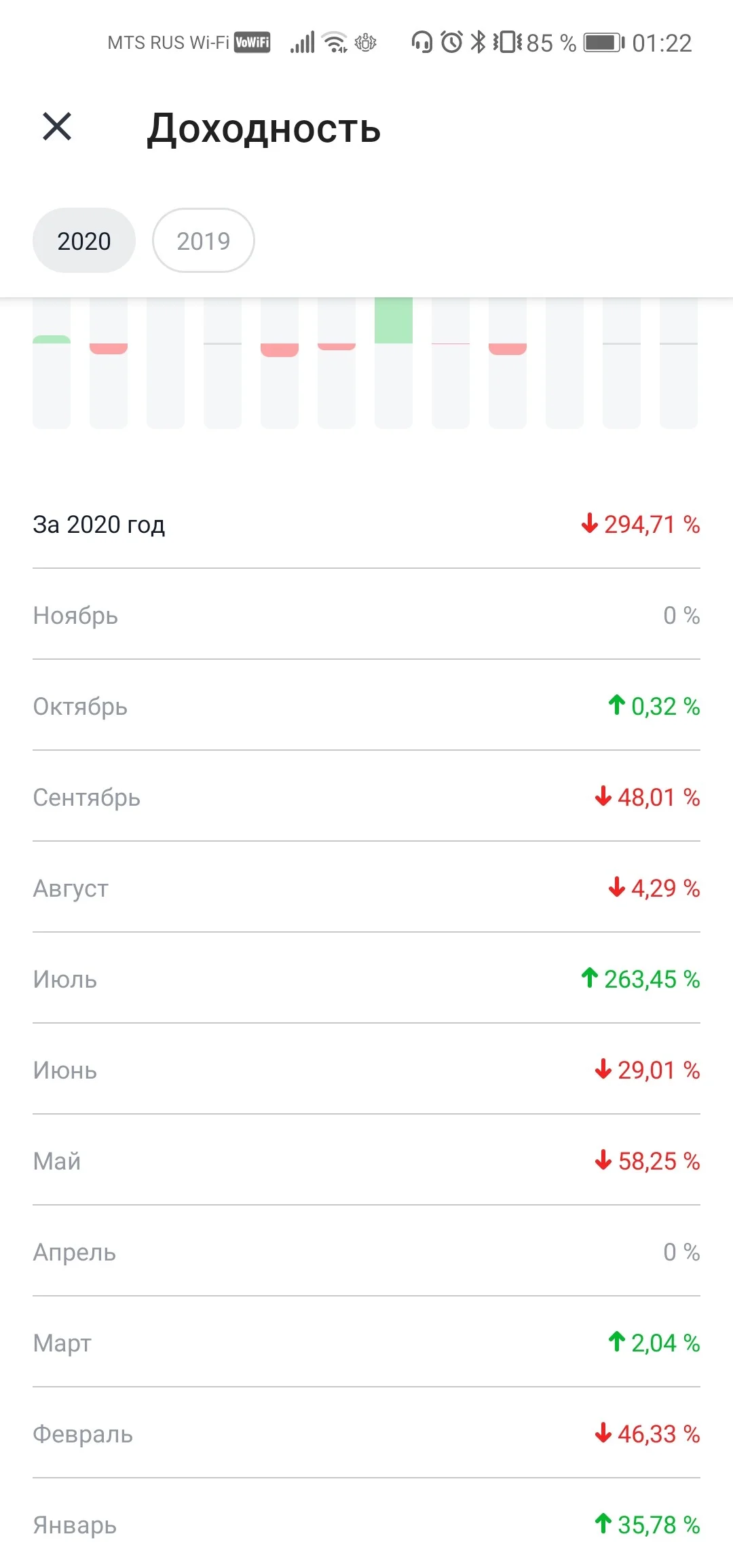This screenshot has width=733, height=1568.
Task: Select the Октябрь row
Action: tap(366, 706)
